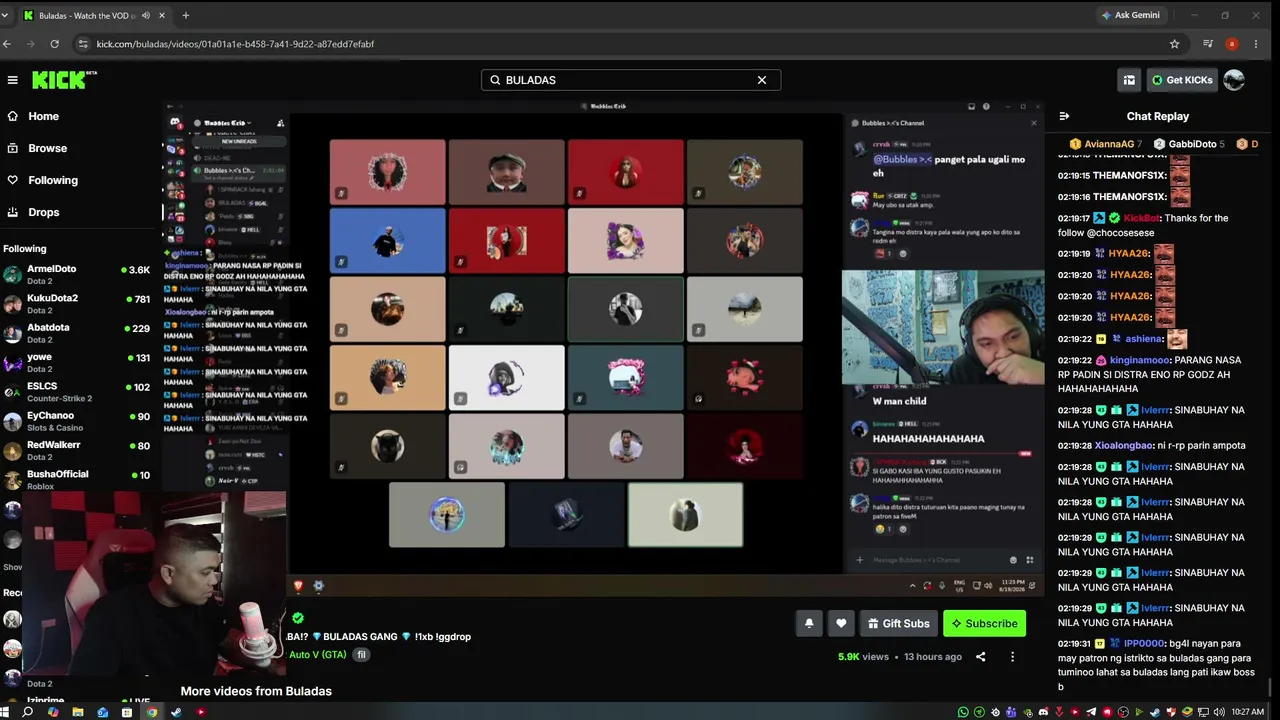The width and height of the screenshot is (1280, 720).
Task: Go to the Kick logo homepage
Action: pyautogui.click(x=64, y=80)
